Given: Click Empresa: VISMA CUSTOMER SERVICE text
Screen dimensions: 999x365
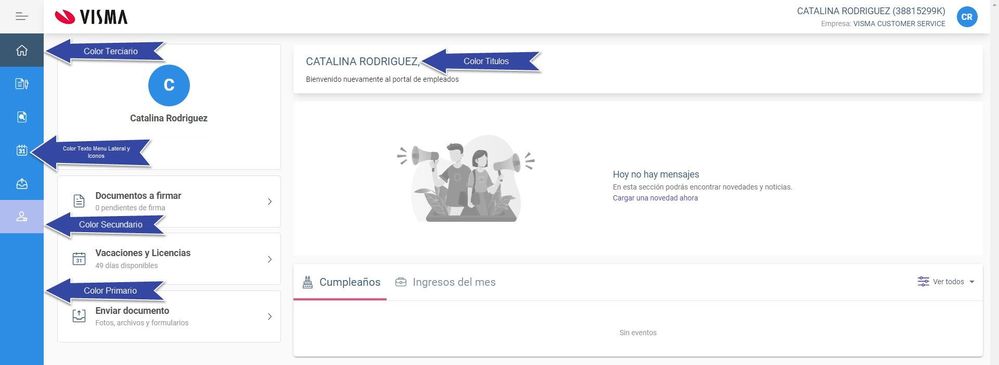Looking at the screenshot, I should tap(884, 24).
